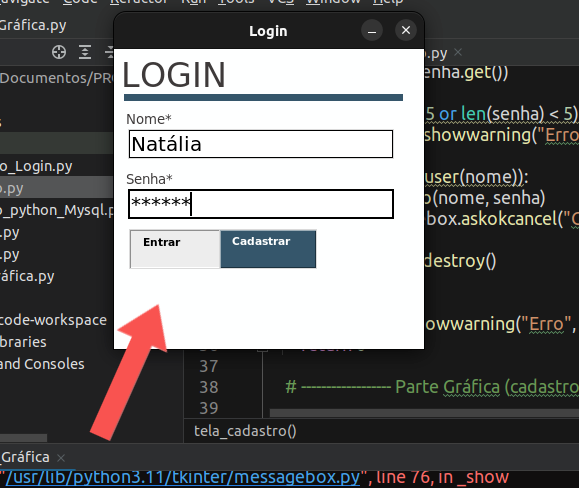The image size is (579, 488).
Task: Click the tela_cadastro() breadcrumb
Action: [245, 431]
